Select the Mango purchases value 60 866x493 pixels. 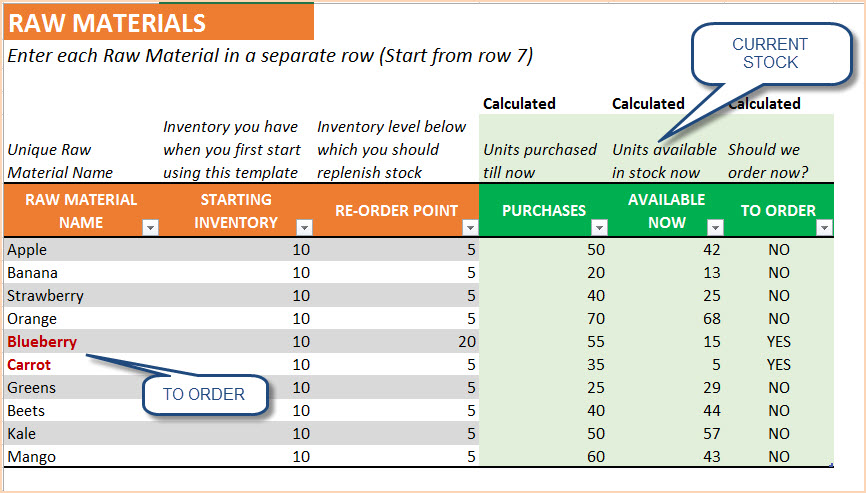click(x=543, y=457)
